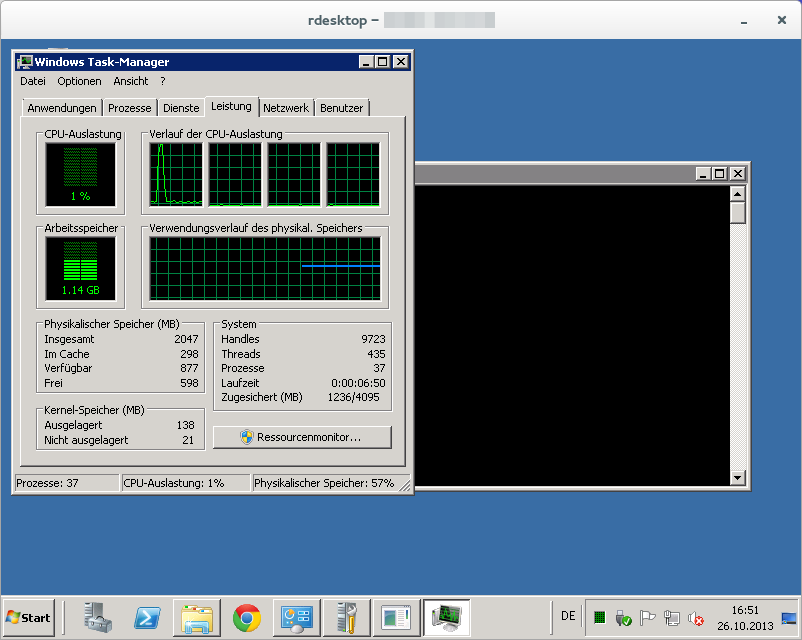Switch to the Prozesse tab
The height and width of the screenshot is (640, 802).
pos(130,108)
